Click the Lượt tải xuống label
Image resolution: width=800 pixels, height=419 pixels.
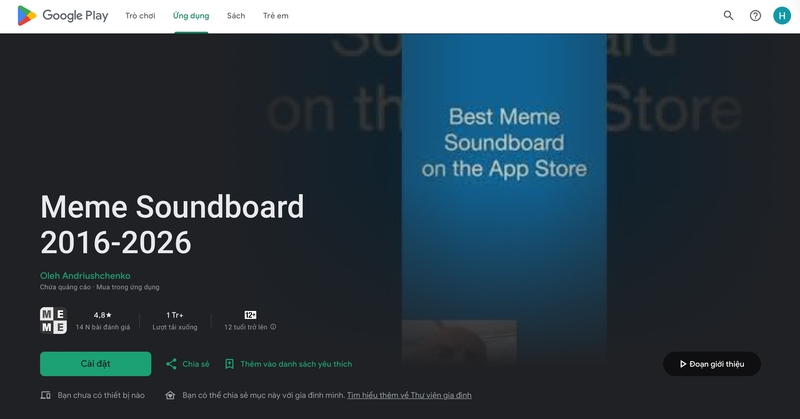(174, 327)
